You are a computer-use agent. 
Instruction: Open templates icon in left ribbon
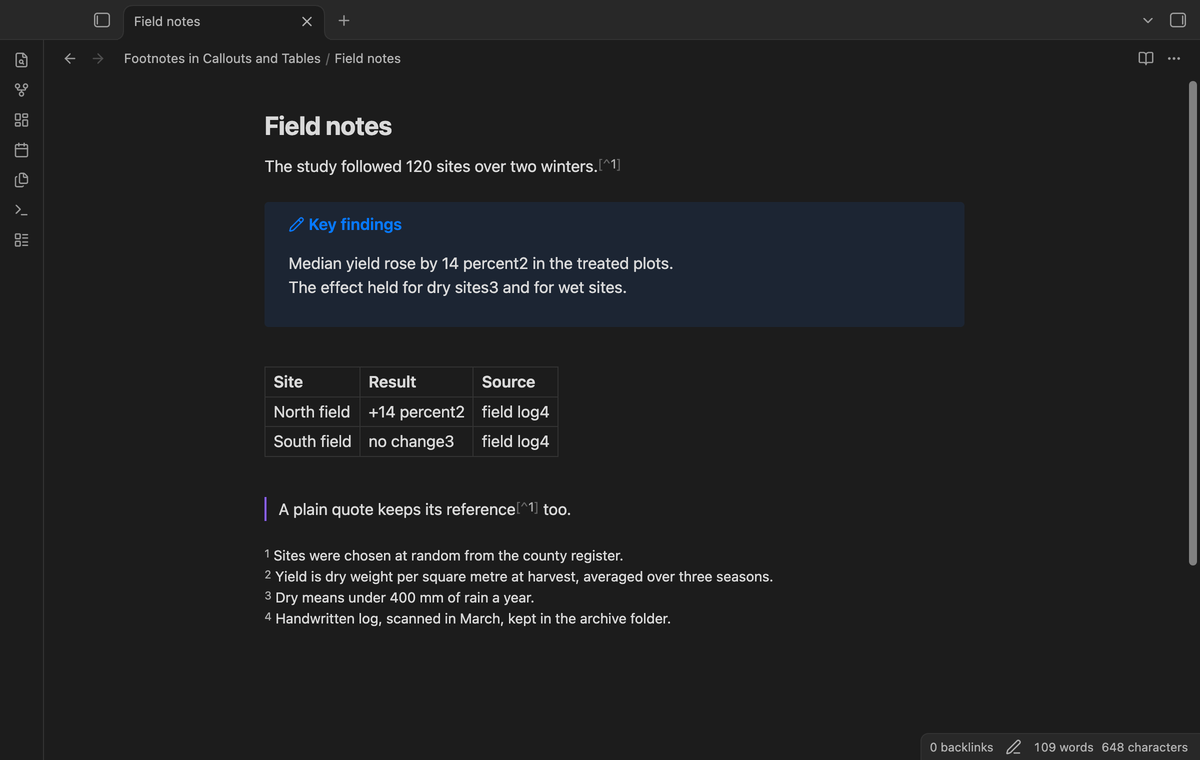[x=22, y=181]
